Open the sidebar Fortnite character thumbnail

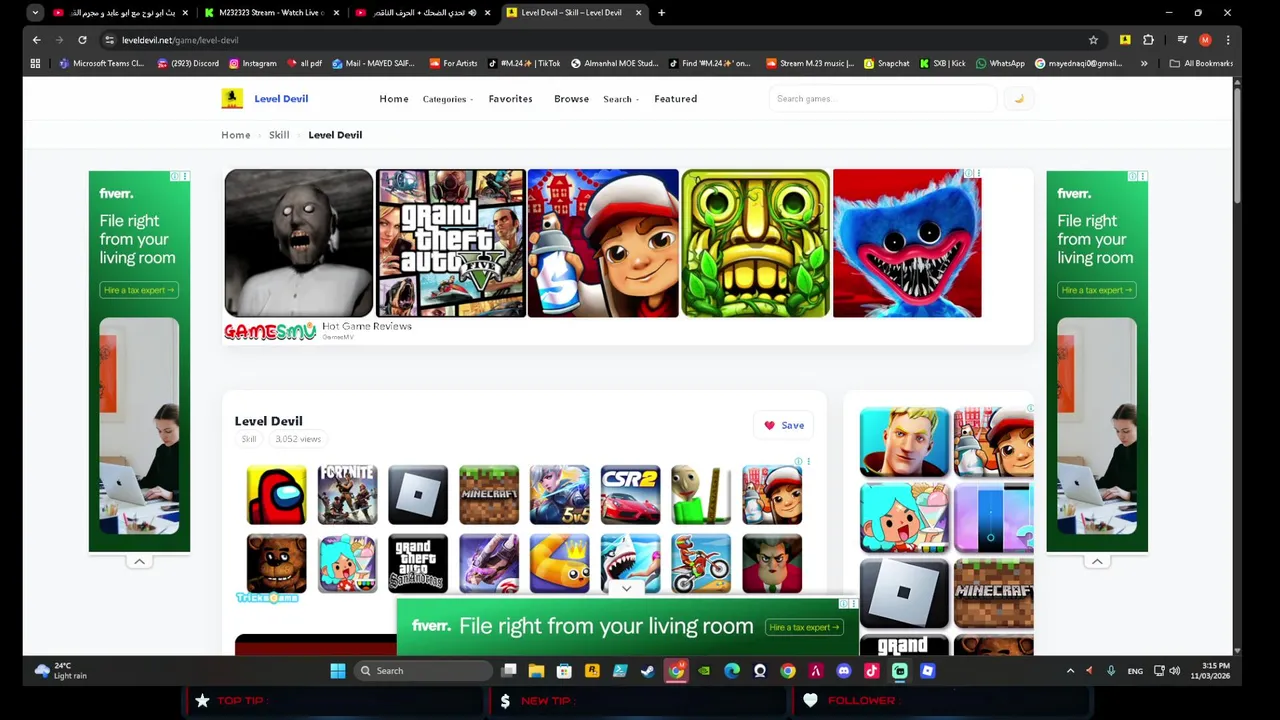click(x=904, y=442)
